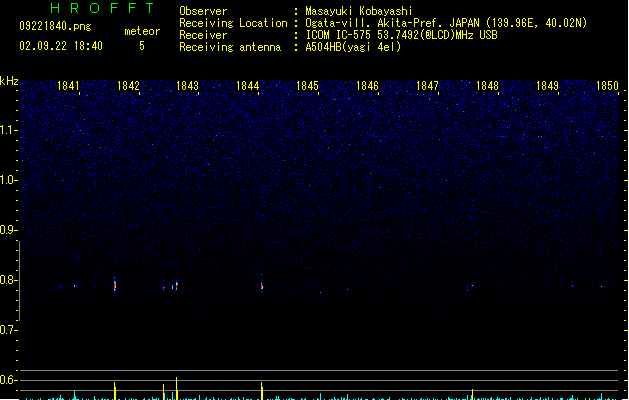Image resolution: width=629 pixels, height=400 pixels.
Task: Click the yellow amplitude spike just before 1843
Action: (177, 388)
